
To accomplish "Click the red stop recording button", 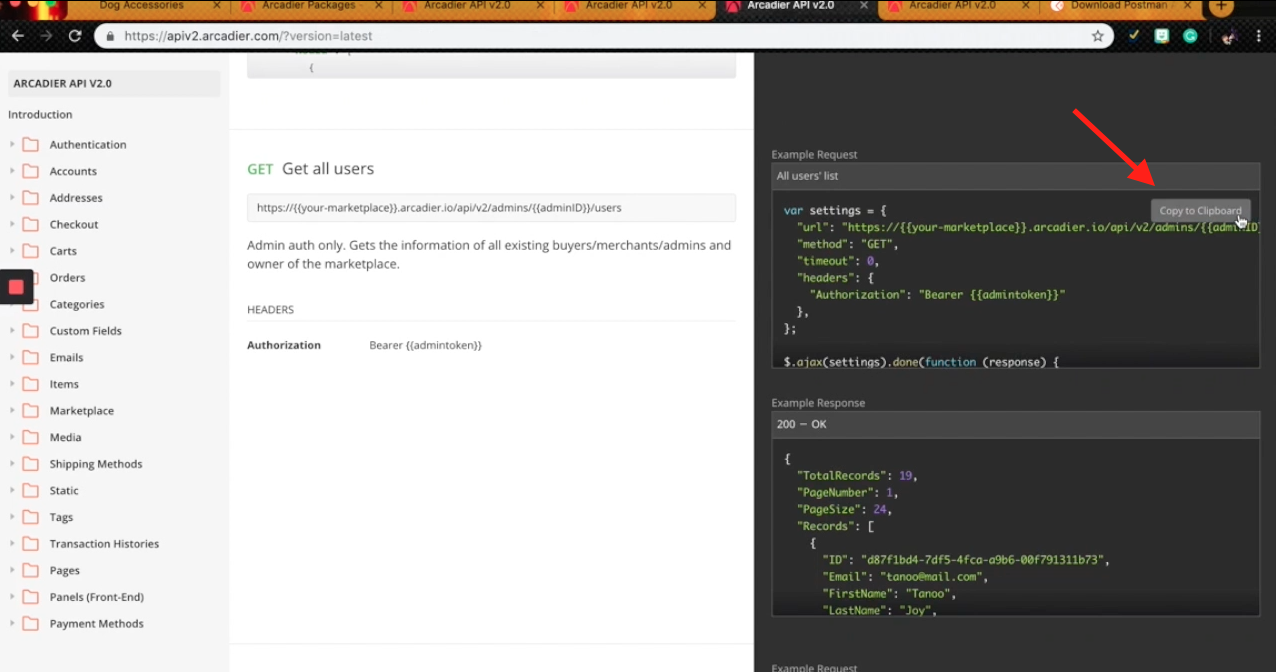I will click(16, 287).
